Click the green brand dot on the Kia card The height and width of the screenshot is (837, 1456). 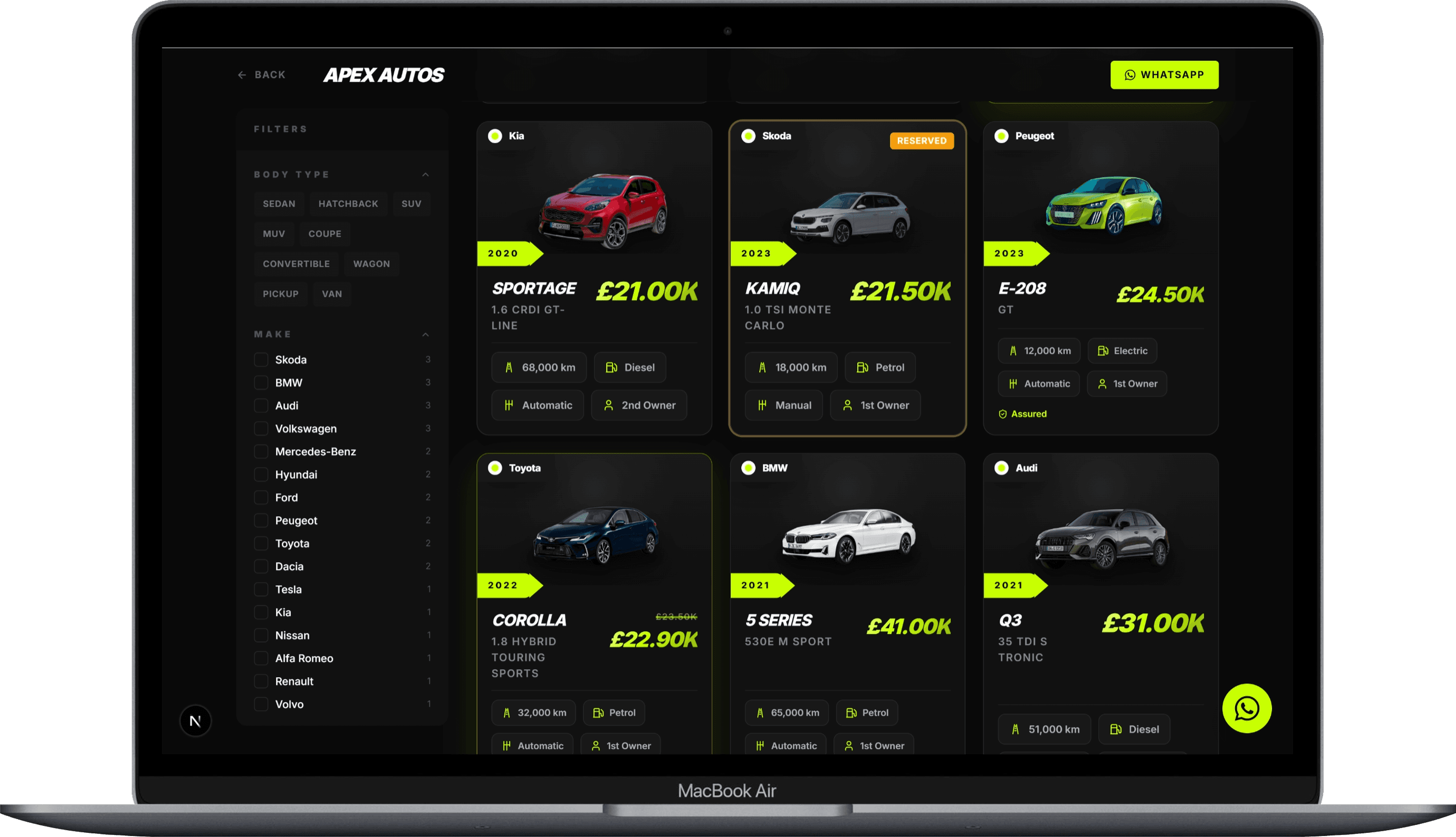pos(495,136)
